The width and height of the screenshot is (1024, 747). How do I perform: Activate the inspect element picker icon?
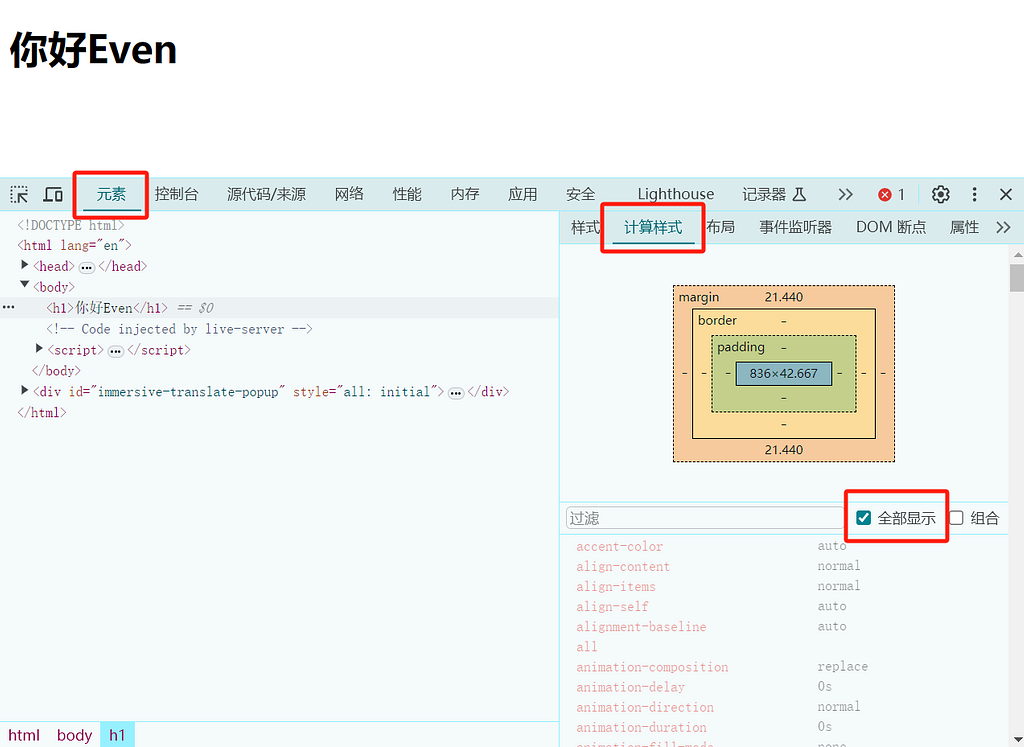(19, 195)
